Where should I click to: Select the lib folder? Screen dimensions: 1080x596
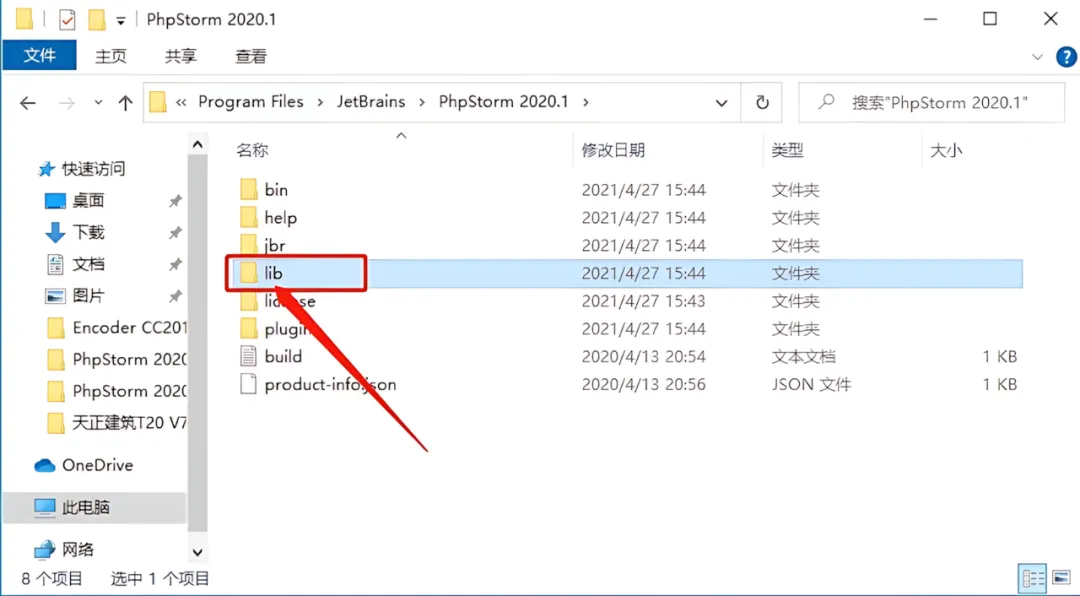coord(626,274)
